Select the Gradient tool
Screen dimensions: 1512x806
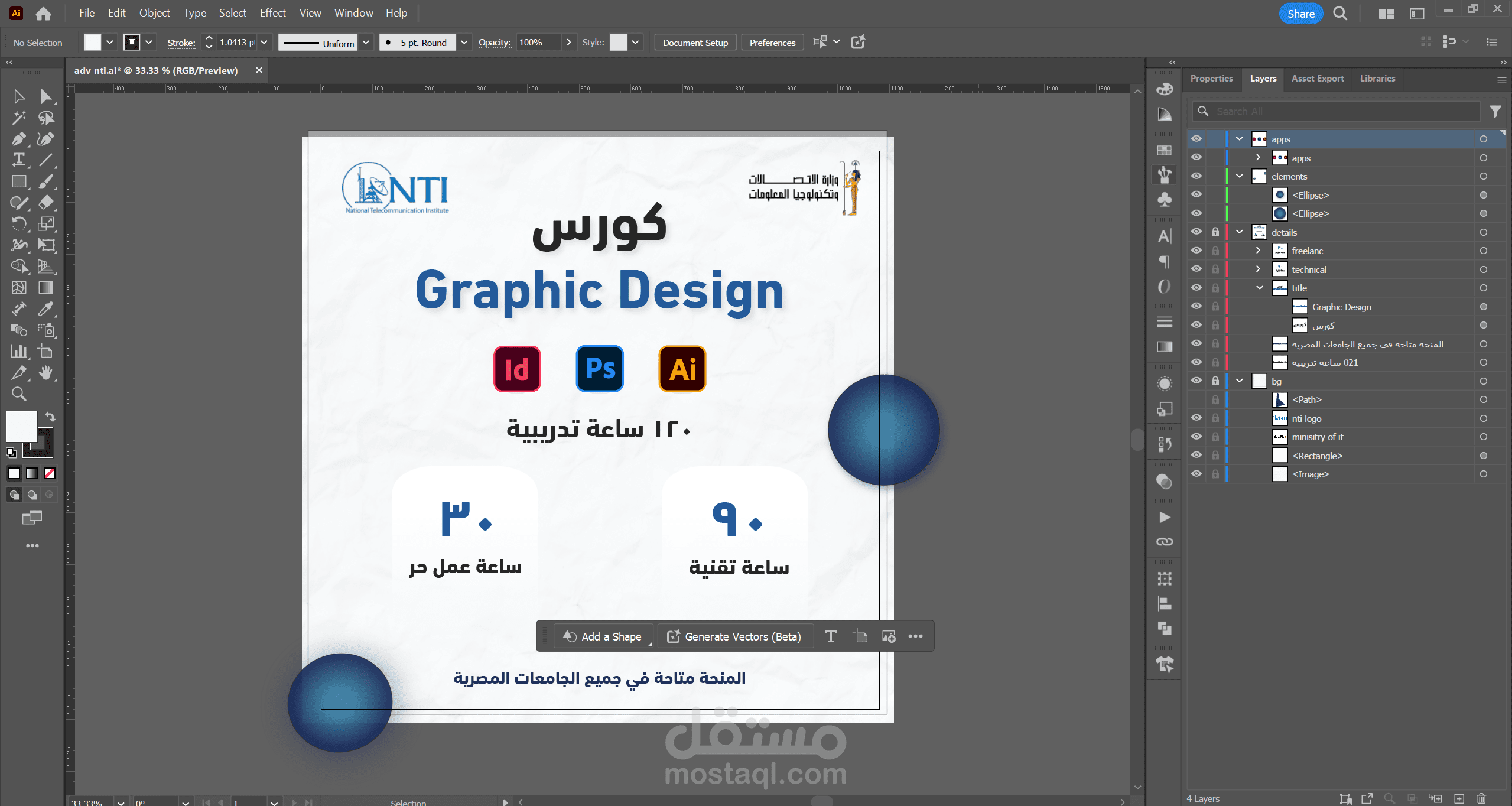tap(45, 287)
